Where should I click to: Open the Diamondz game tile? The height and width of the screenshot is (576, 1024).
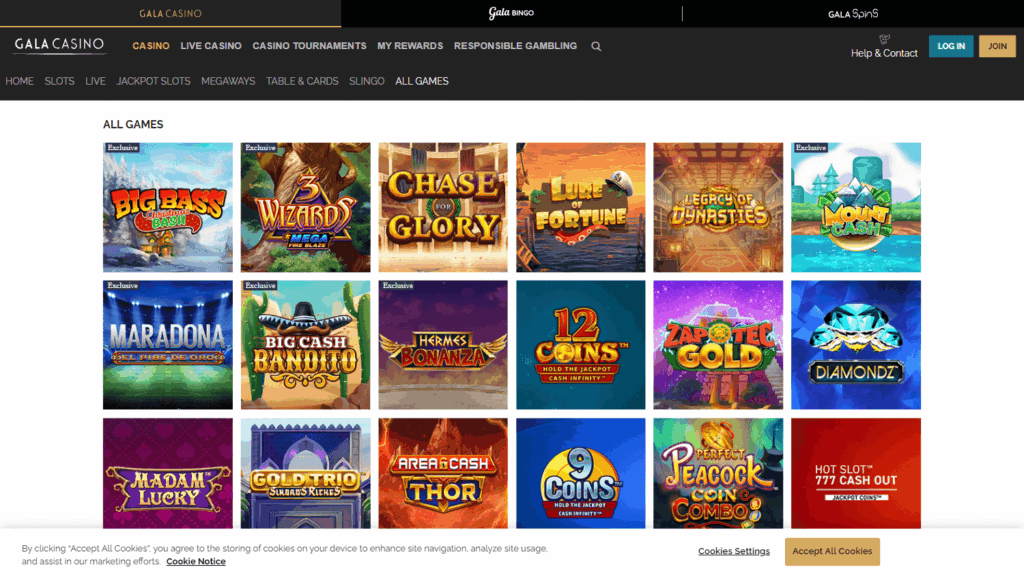(856, 345)
